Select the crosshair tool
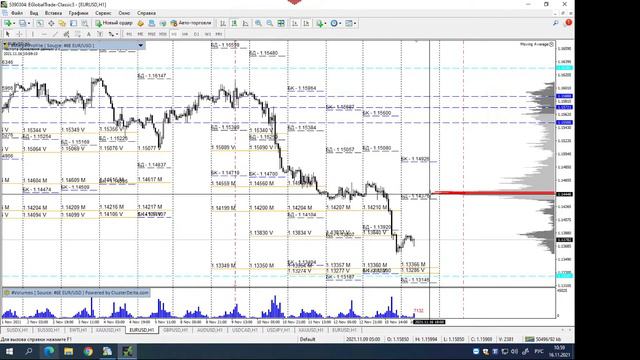Viewport: 640px width, 360px height. (20, 34)
